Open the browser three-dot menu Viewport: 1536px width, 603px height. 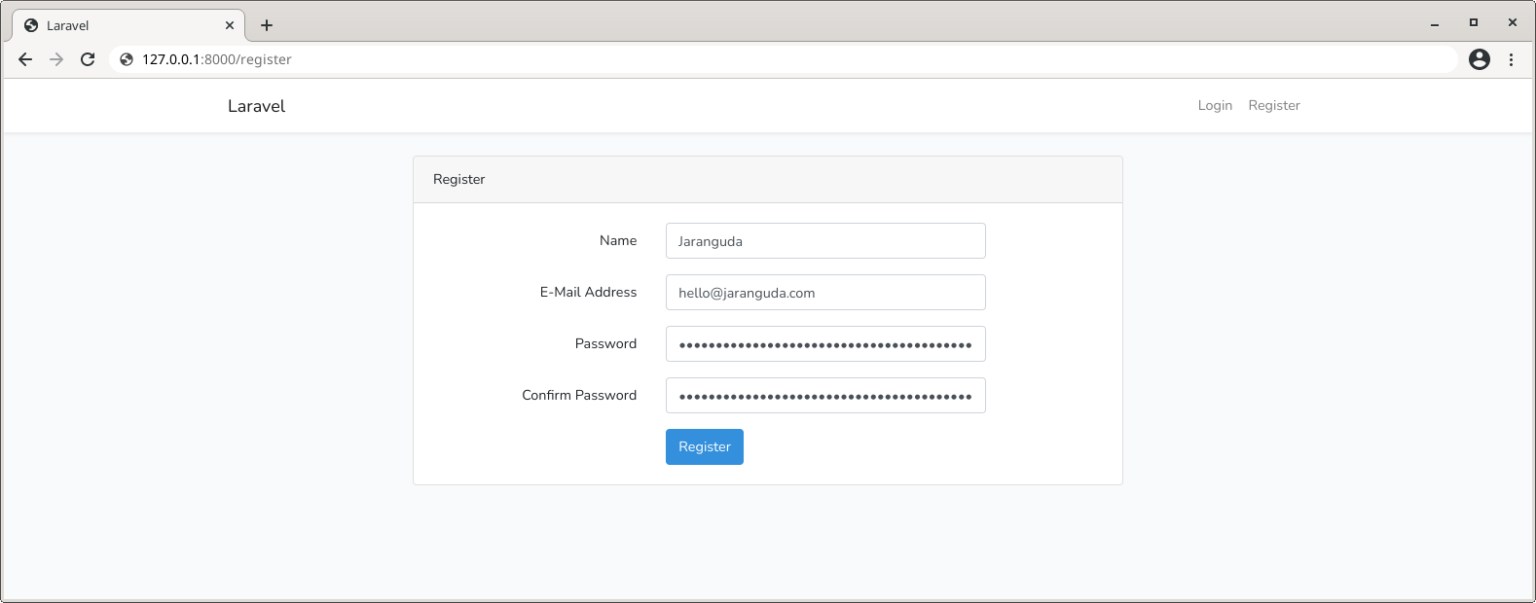coord(1512,59)
